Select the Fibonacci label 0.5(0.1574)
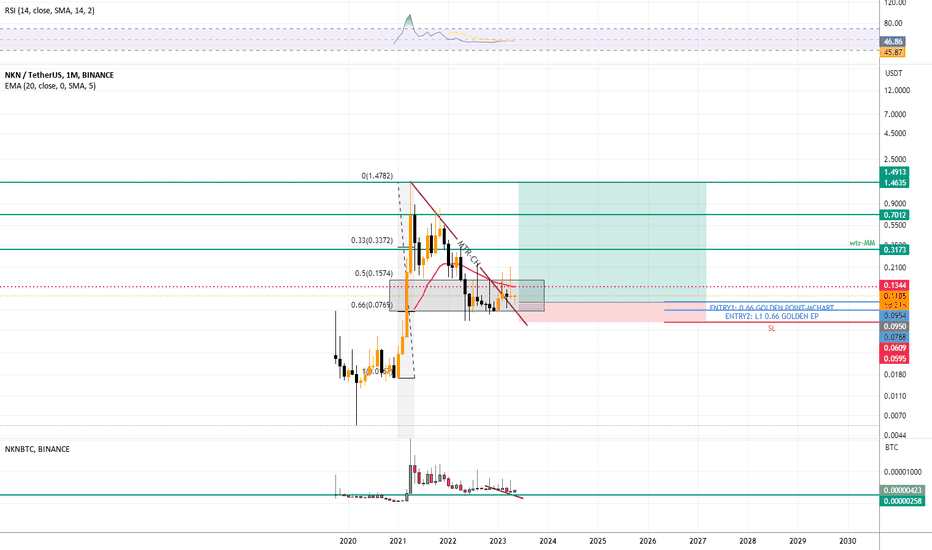This screenshot has width=932, height=550. (374, 274)
